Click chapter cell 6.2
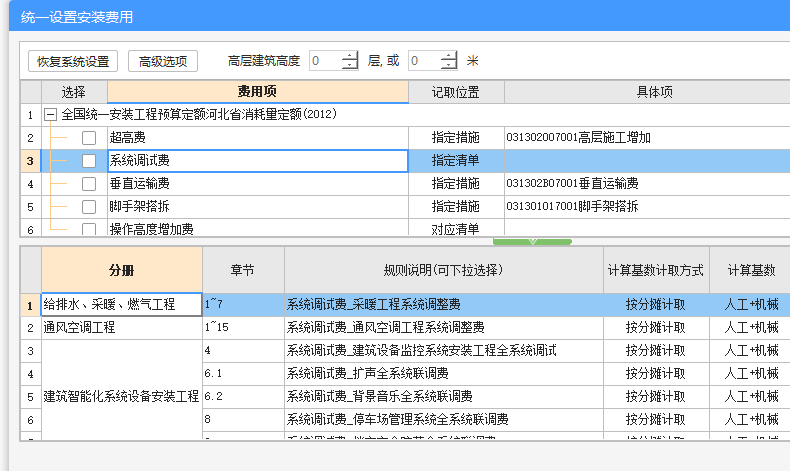The image size is (790, 471). coord(243,396)
